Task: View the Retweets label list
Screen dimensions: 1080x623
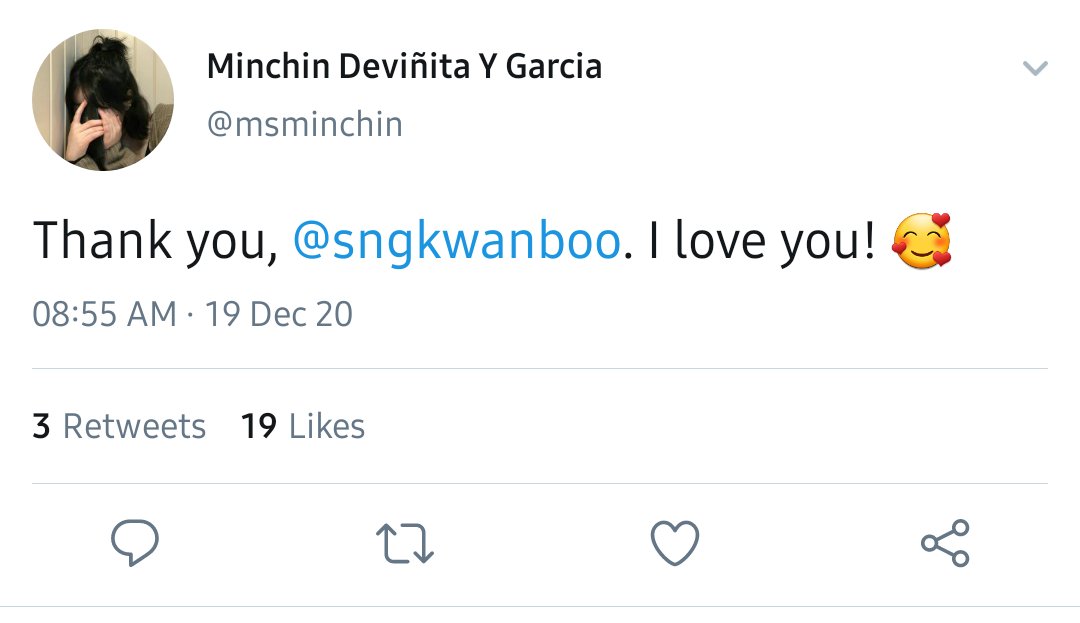Action: tap(134, 426)
